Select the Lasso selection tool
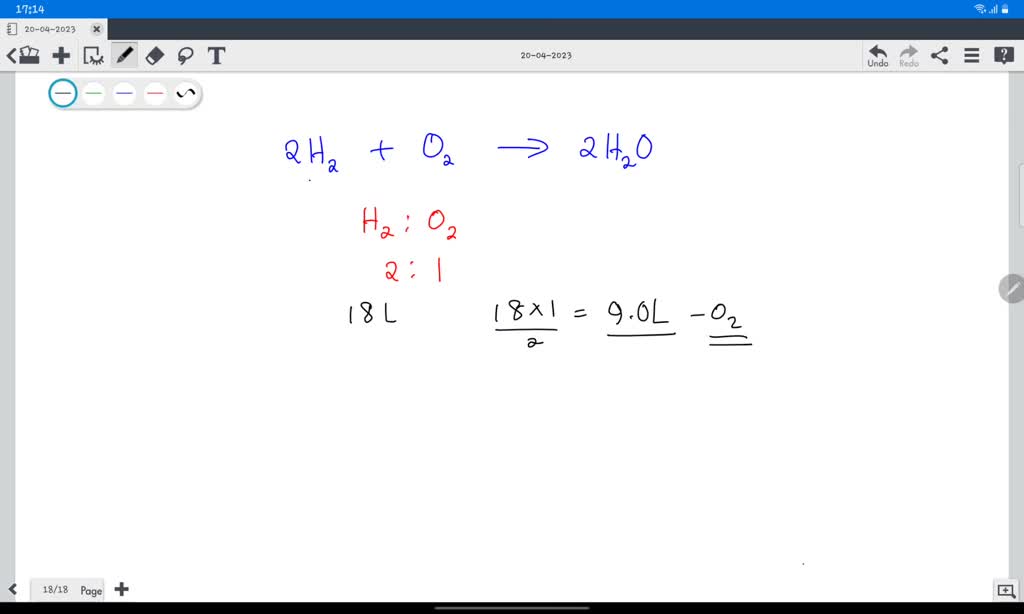Image resolution: width=1024 pixels, height=614 pixels. pyautogui.click(x=185, y=55)
